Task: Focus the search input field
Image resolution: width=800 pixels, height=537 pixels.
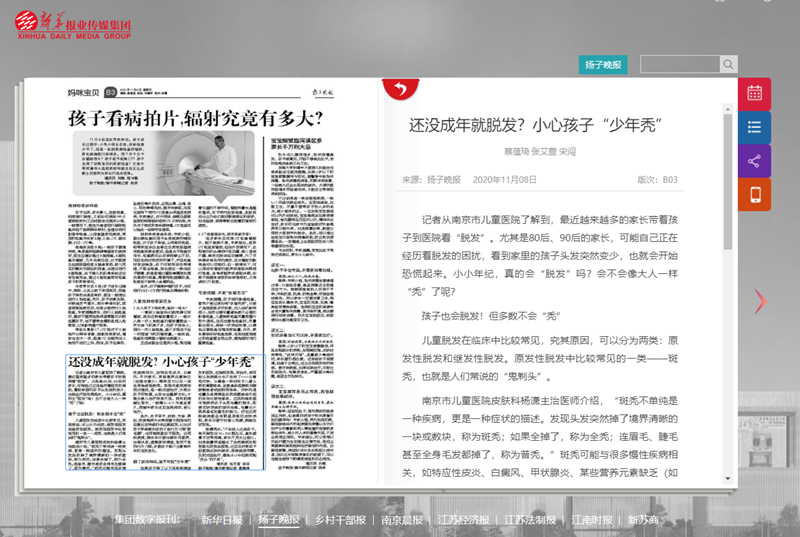Action: click(x=680, y=64)
